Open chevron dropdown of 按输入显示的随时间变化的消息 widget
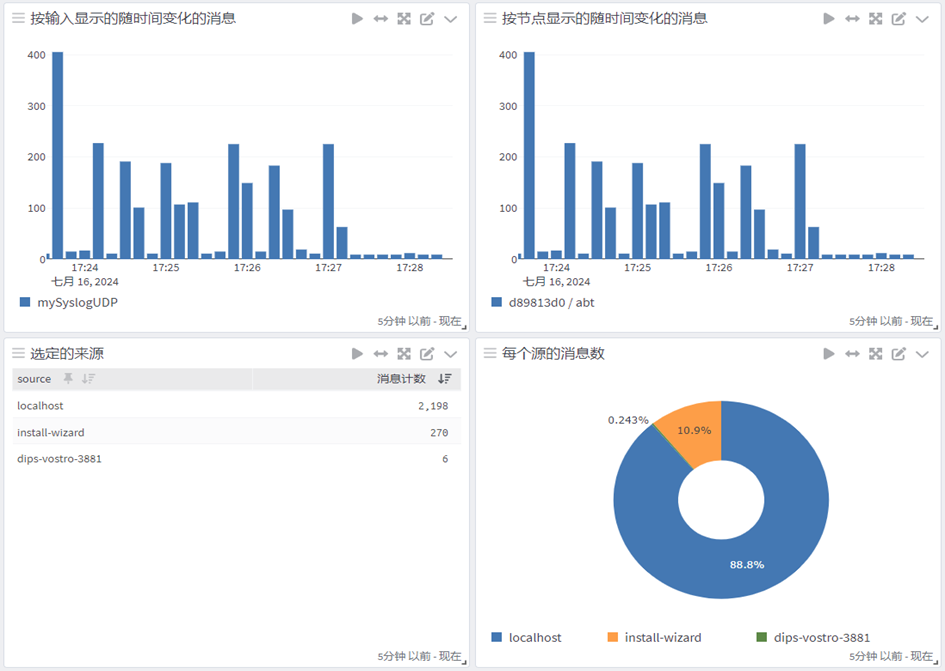Image resolution: width=945 pixels, height=671 pixels. pos(450,19)
